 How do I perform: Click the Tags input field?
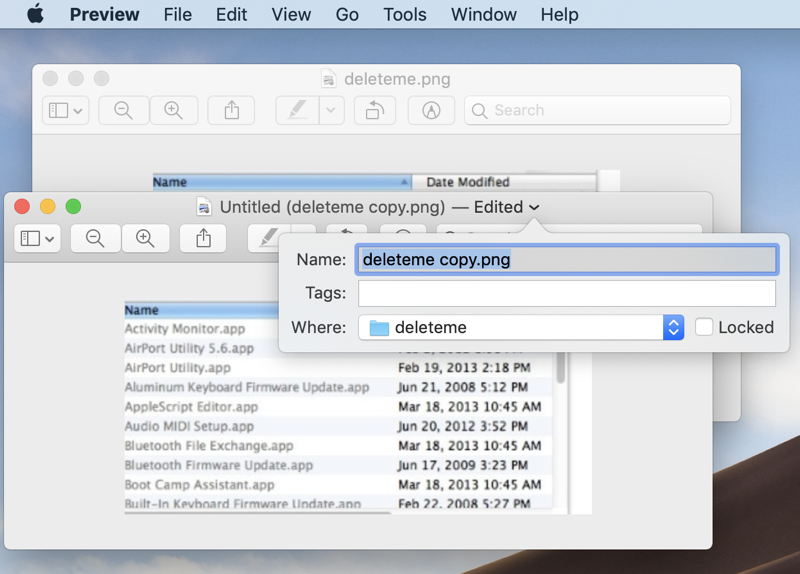[566, 293]
